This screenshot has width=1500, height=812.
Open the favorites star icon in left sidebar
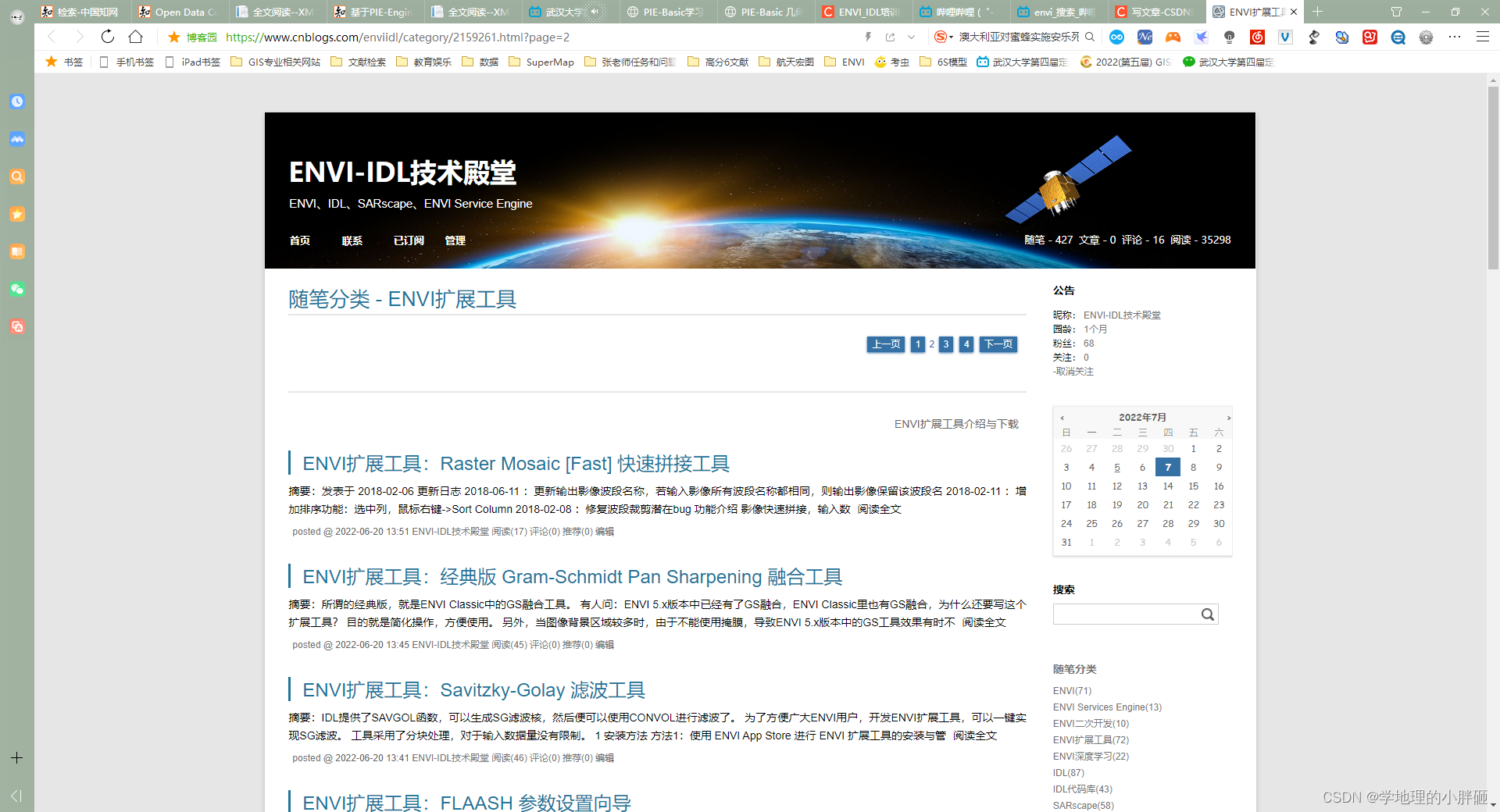click(17, 214)
